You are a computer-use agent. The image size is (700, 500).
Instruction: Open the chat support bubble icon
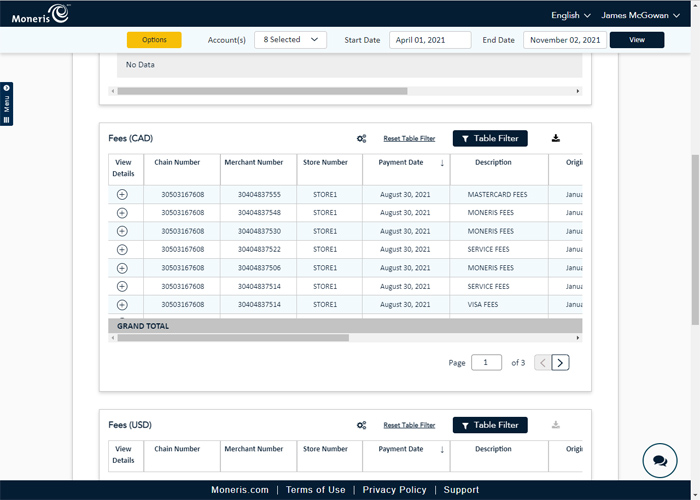660,461
